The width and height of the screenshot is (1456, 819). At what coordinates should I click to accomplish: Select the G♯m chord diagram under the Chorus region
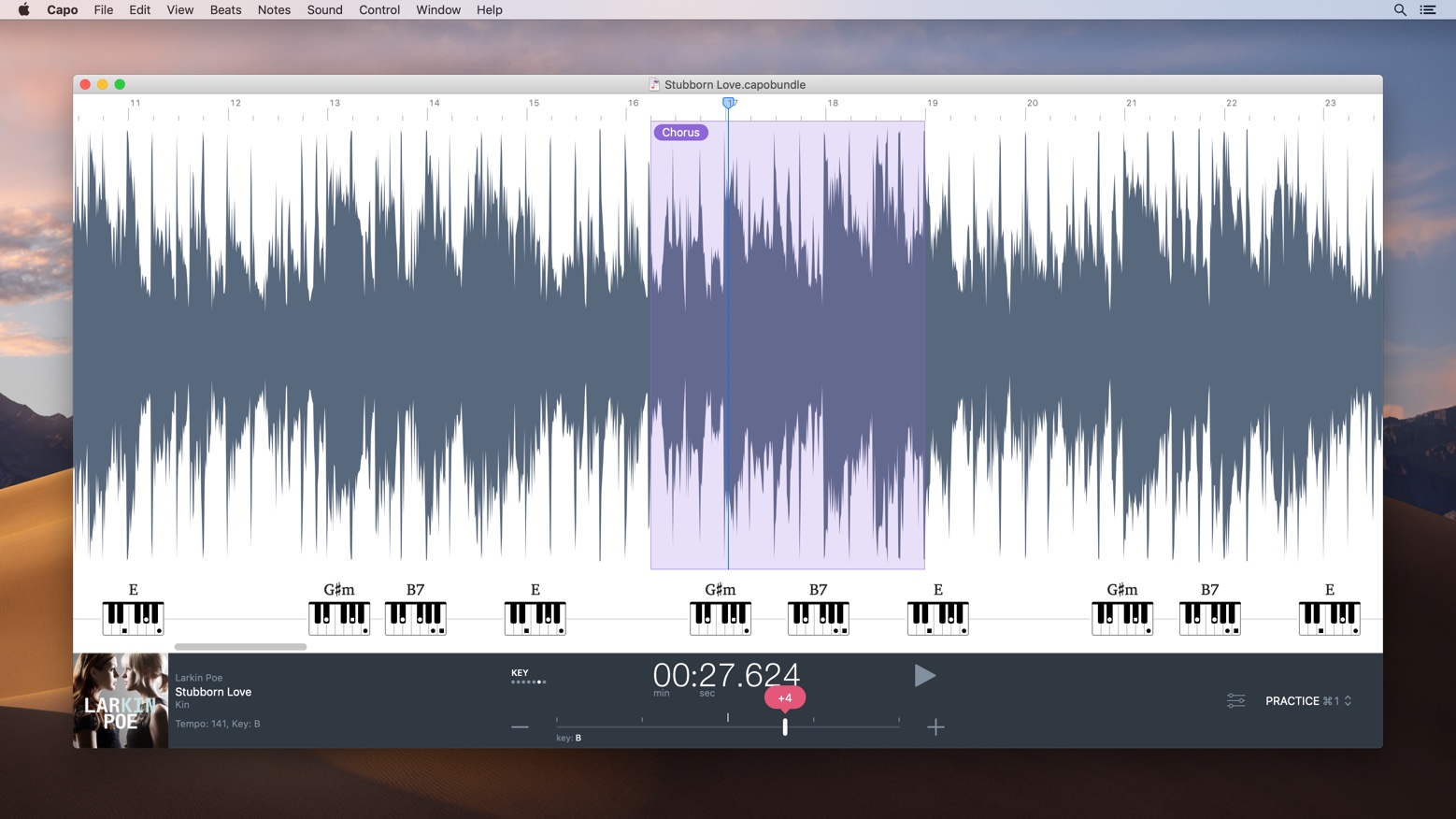(721, 618)
